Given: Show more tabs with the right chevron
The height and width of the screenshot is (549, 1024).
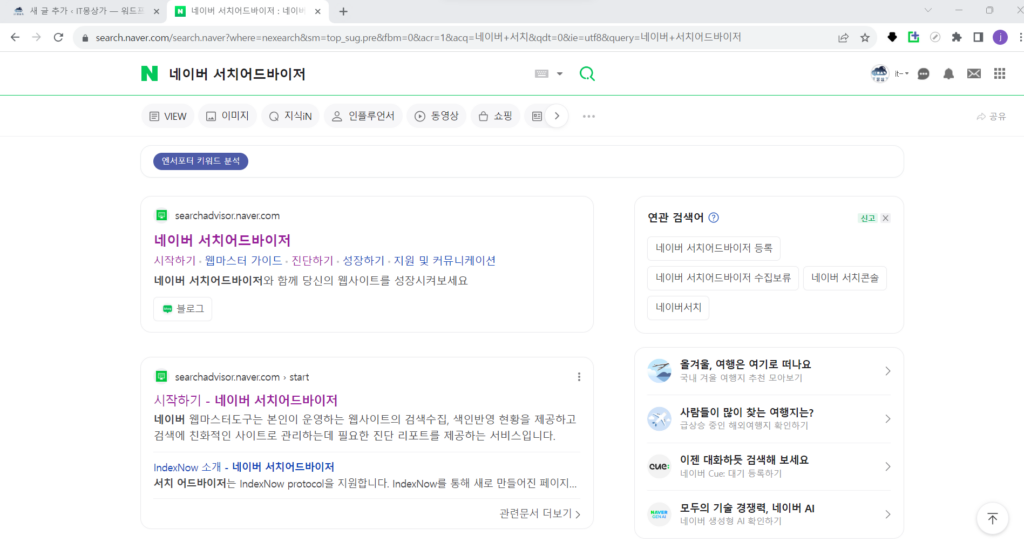Looking at the screenshot, I should pos(556,116).
